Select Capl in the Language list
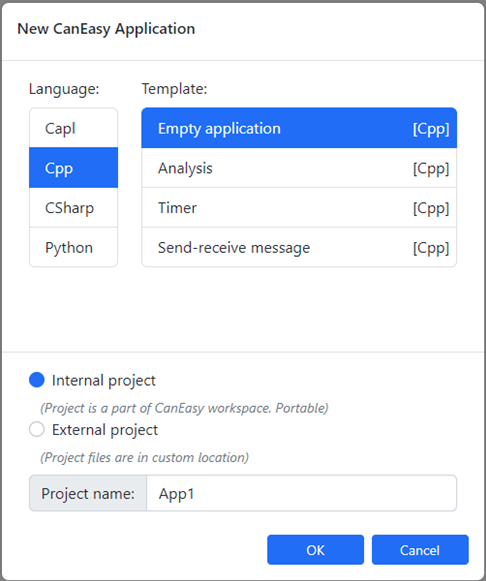Screen dimensions: 486x581 (73, 128)
